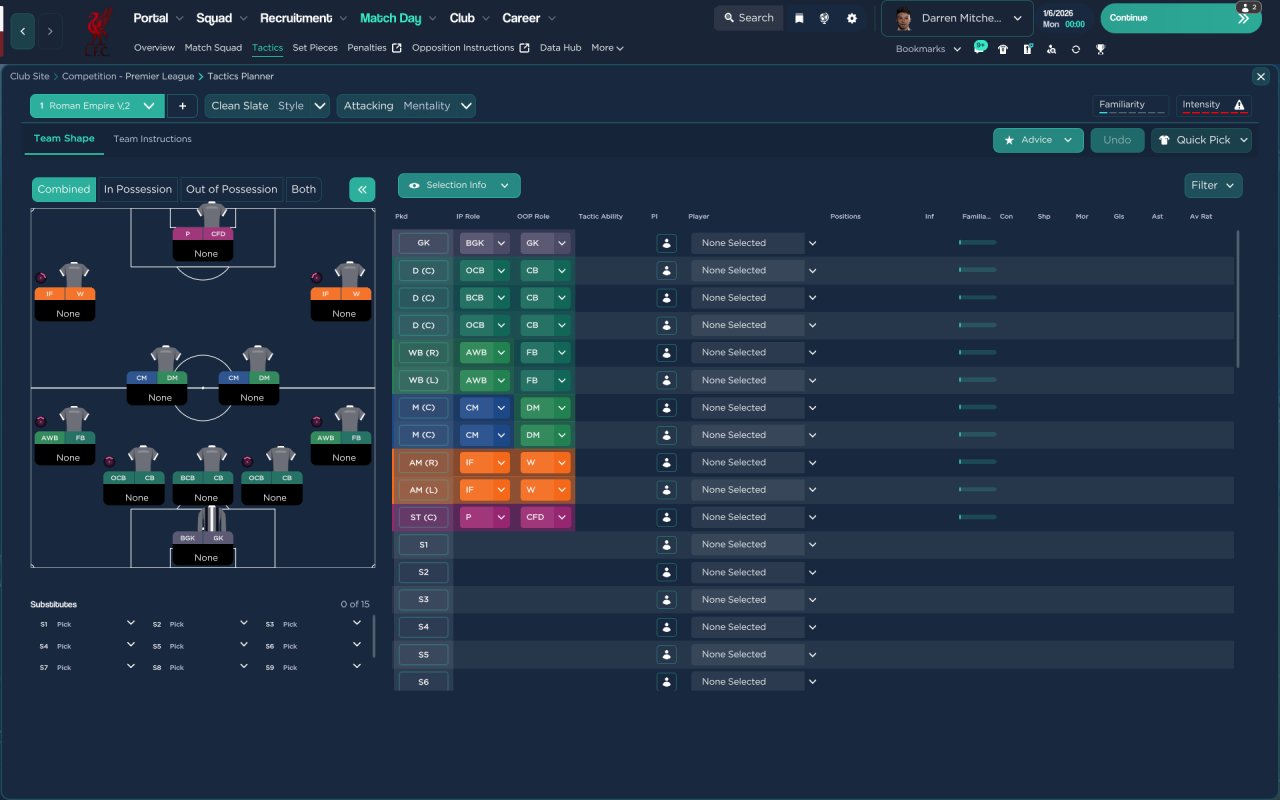Click the Continue button
Screen dimensions: 1280x800
[x=1181, y=18]
